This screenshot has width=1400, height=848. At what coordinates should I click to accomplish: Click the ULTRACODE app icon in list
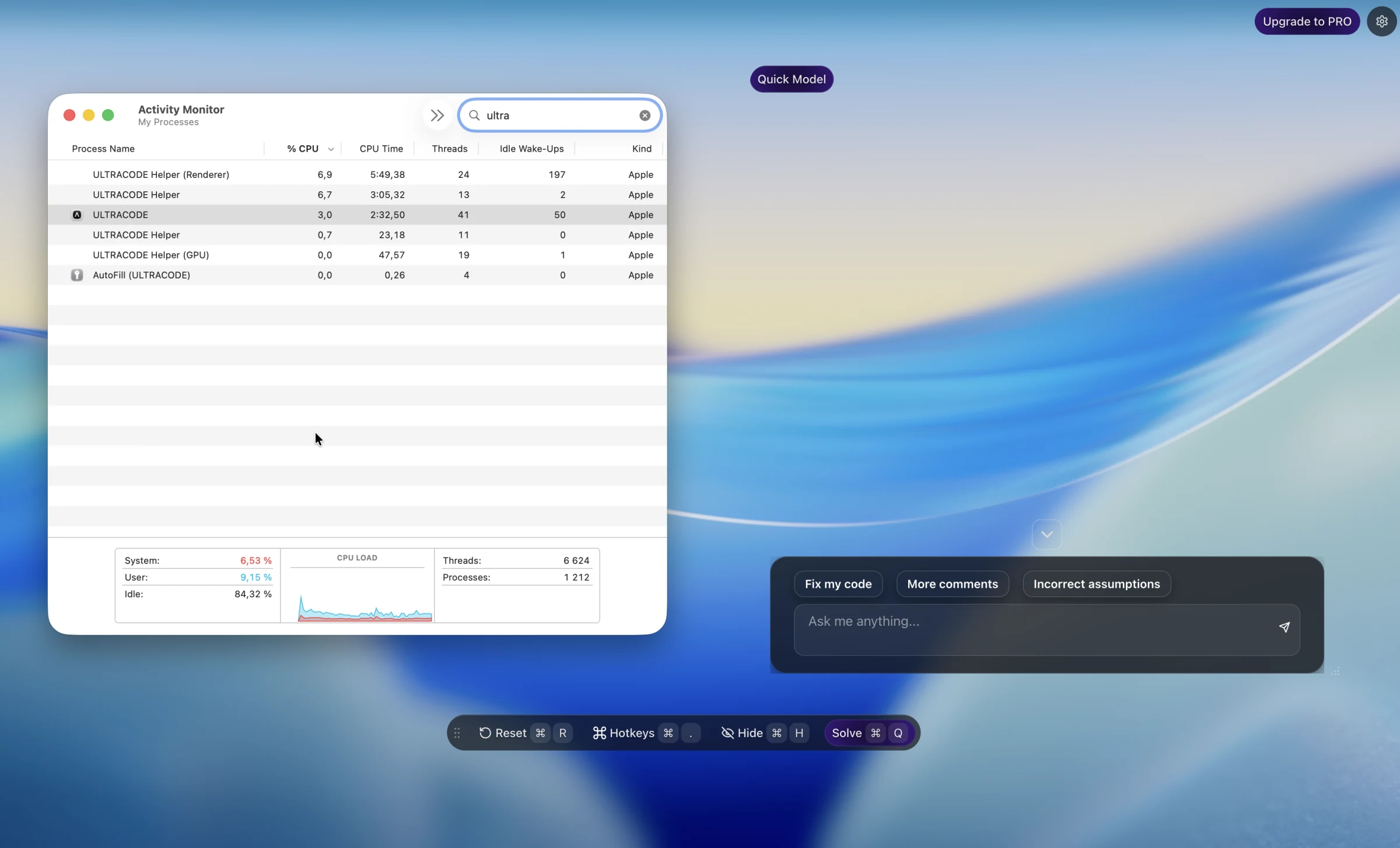click(x=76, y=215)
